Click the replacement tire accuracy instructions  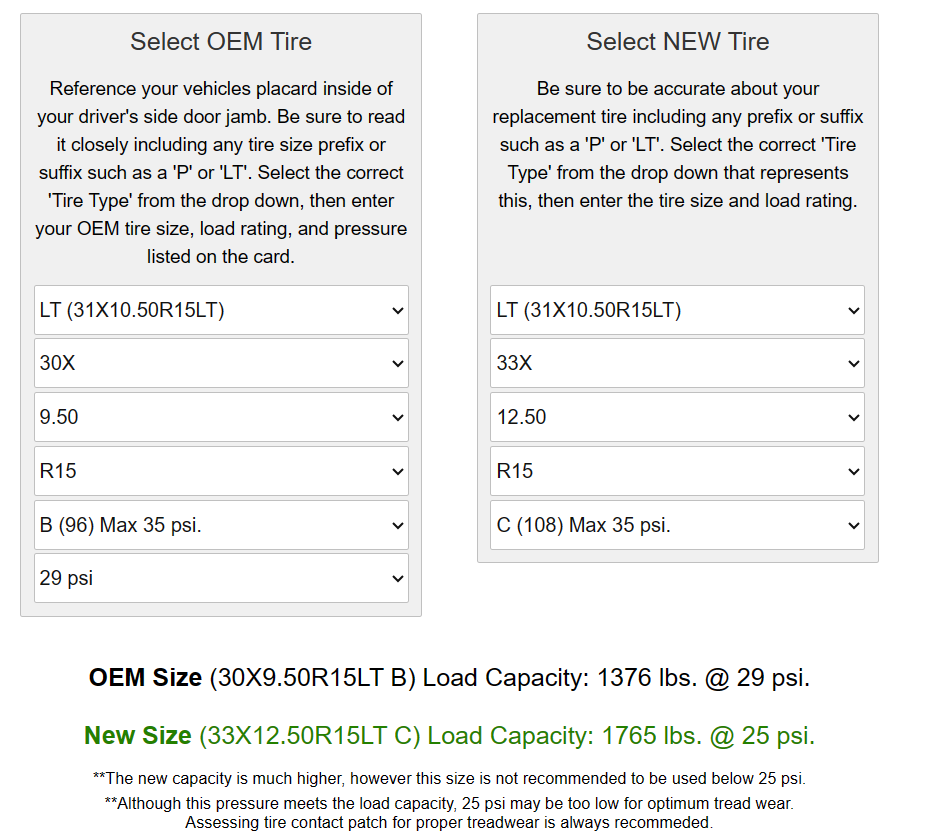(x=677, y=144)
